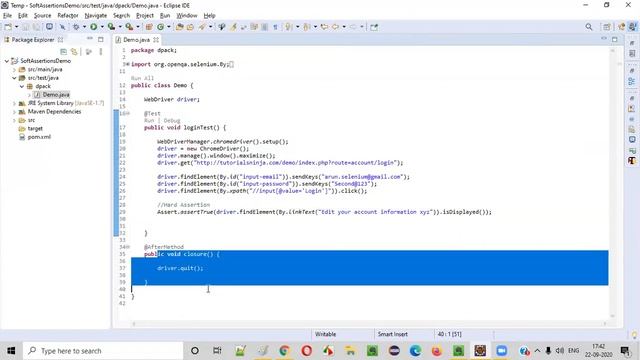640x360 pixels.
Task: Open the Navigate menu
Action: (96, 16)
